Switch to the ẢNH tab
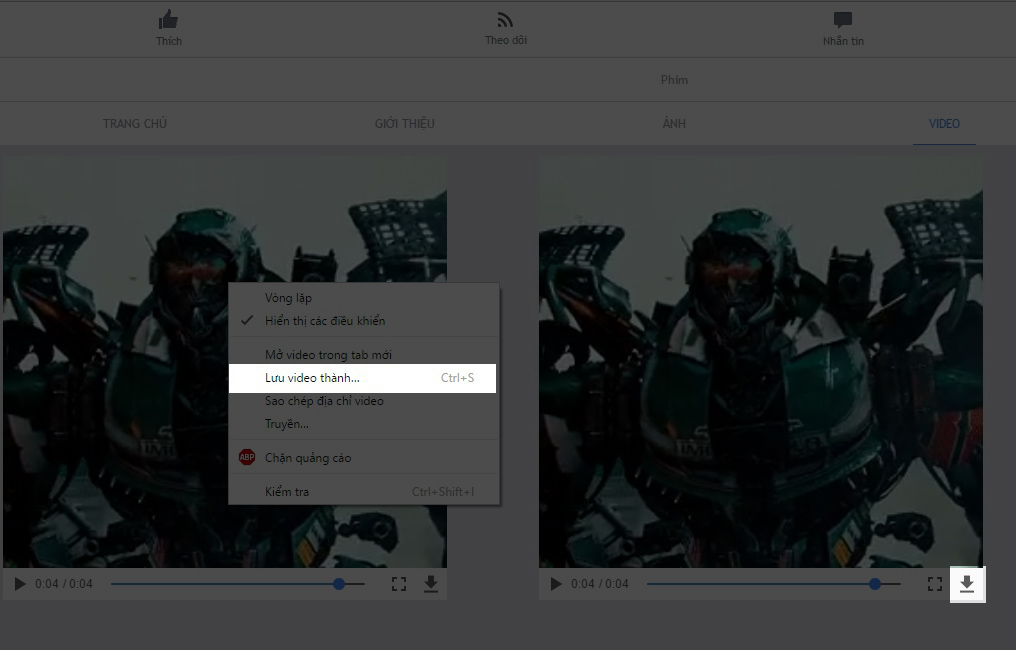Viewport: 1016px width, 650px height. [x=674, y=124]
